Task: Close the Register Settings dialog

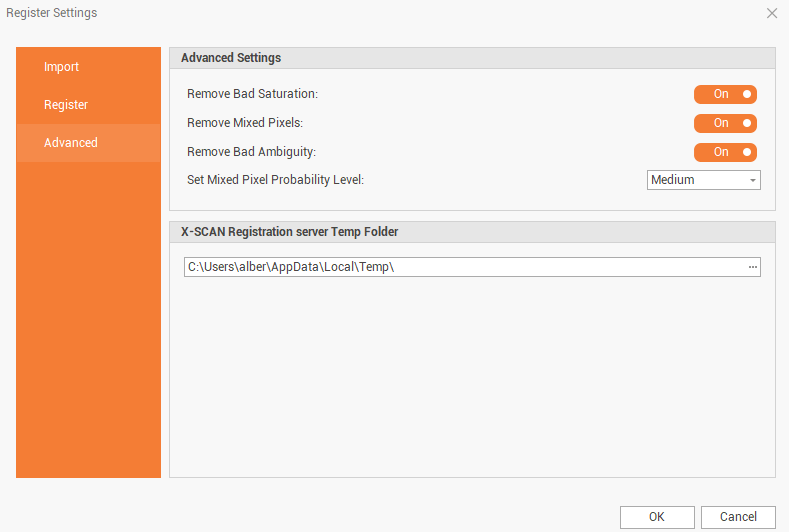Action: click(771, 13)
